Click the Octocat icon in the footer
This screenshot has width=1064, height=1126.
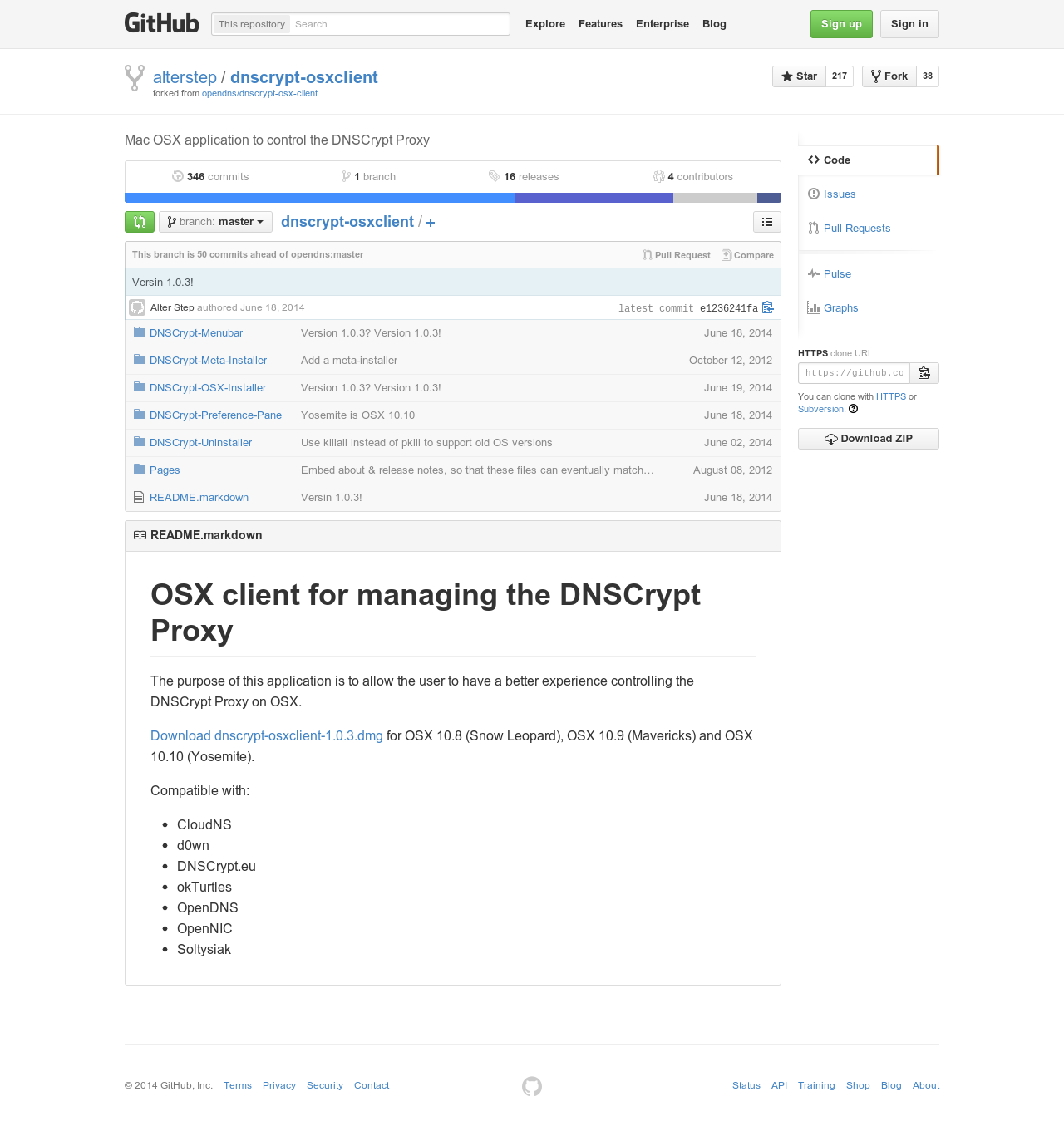[532, 1086]
